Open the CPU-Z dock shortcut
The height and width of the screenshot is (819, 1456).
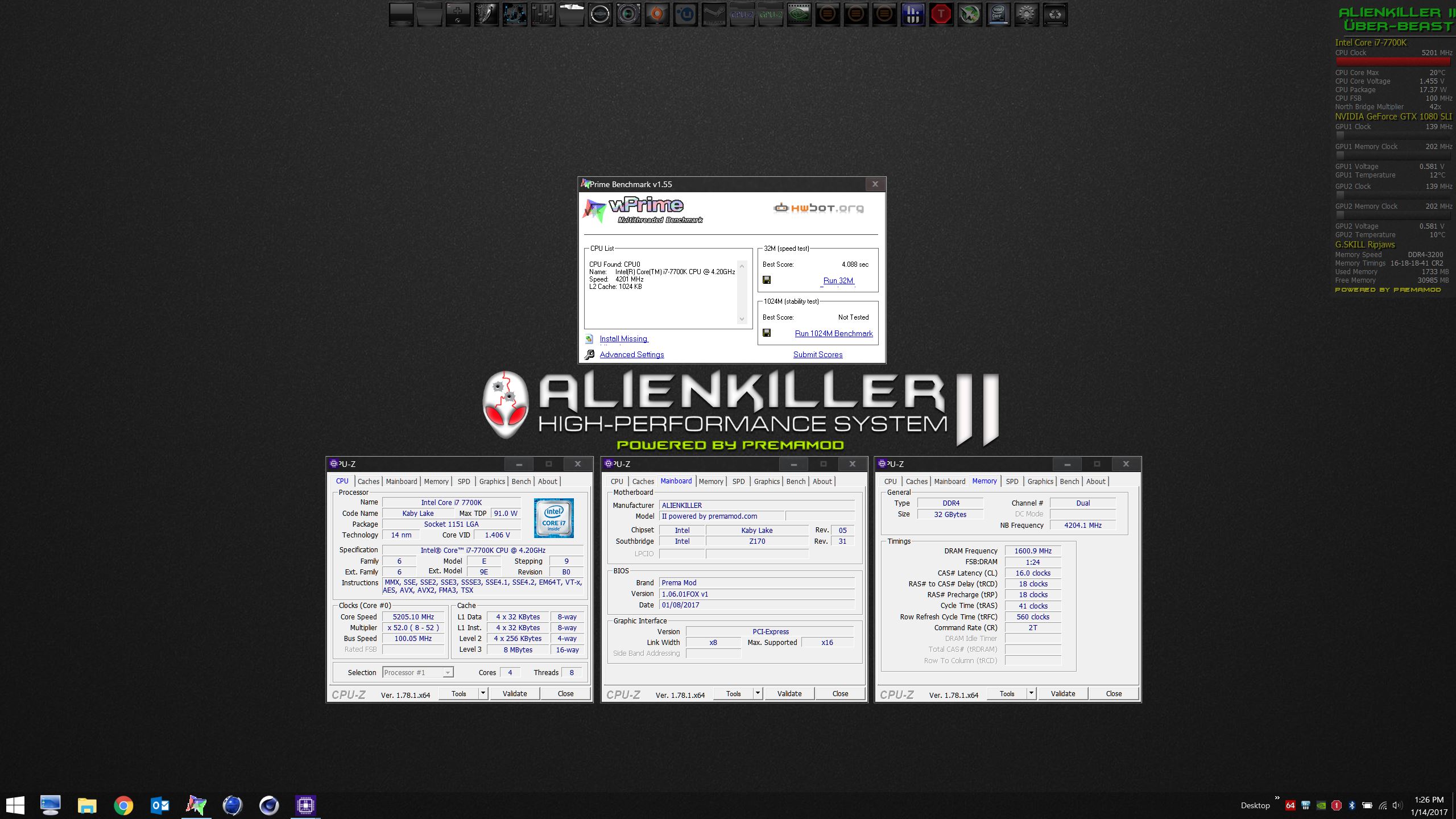click(x=742, y=15)
